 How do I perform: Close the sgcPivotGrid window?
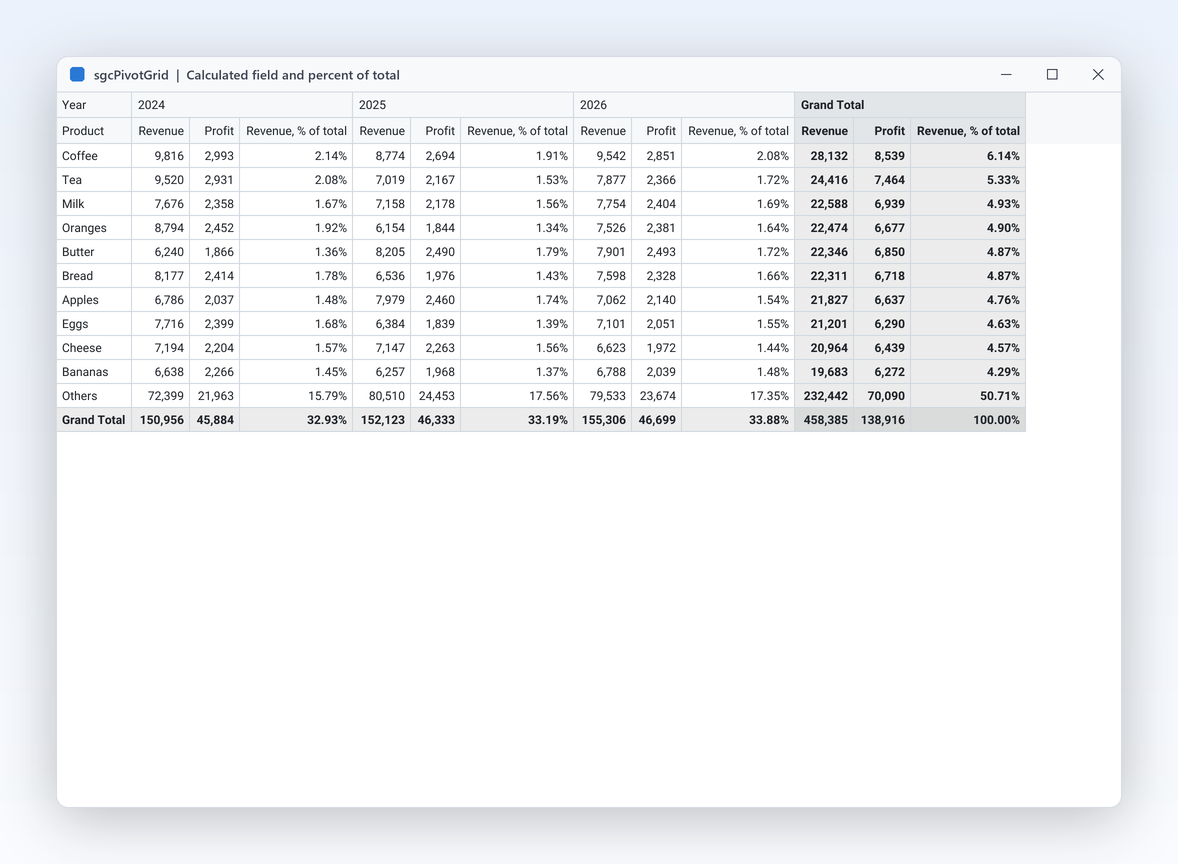point(1098,74)
